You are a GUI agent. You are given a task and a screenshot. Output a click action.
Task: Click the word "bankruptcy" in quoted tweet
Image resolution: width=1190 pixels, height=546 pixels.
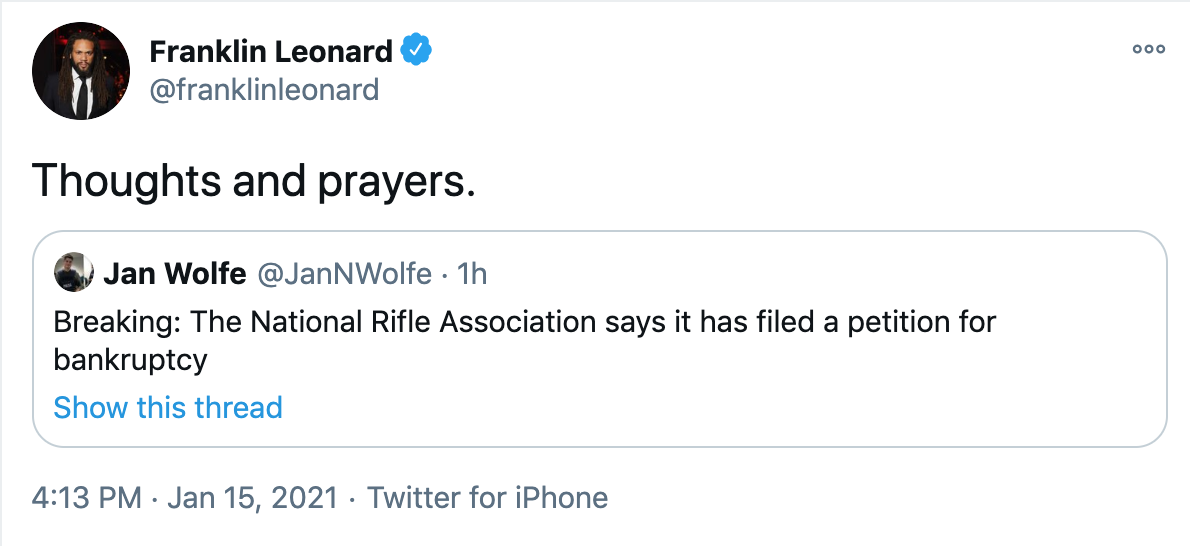130,360
